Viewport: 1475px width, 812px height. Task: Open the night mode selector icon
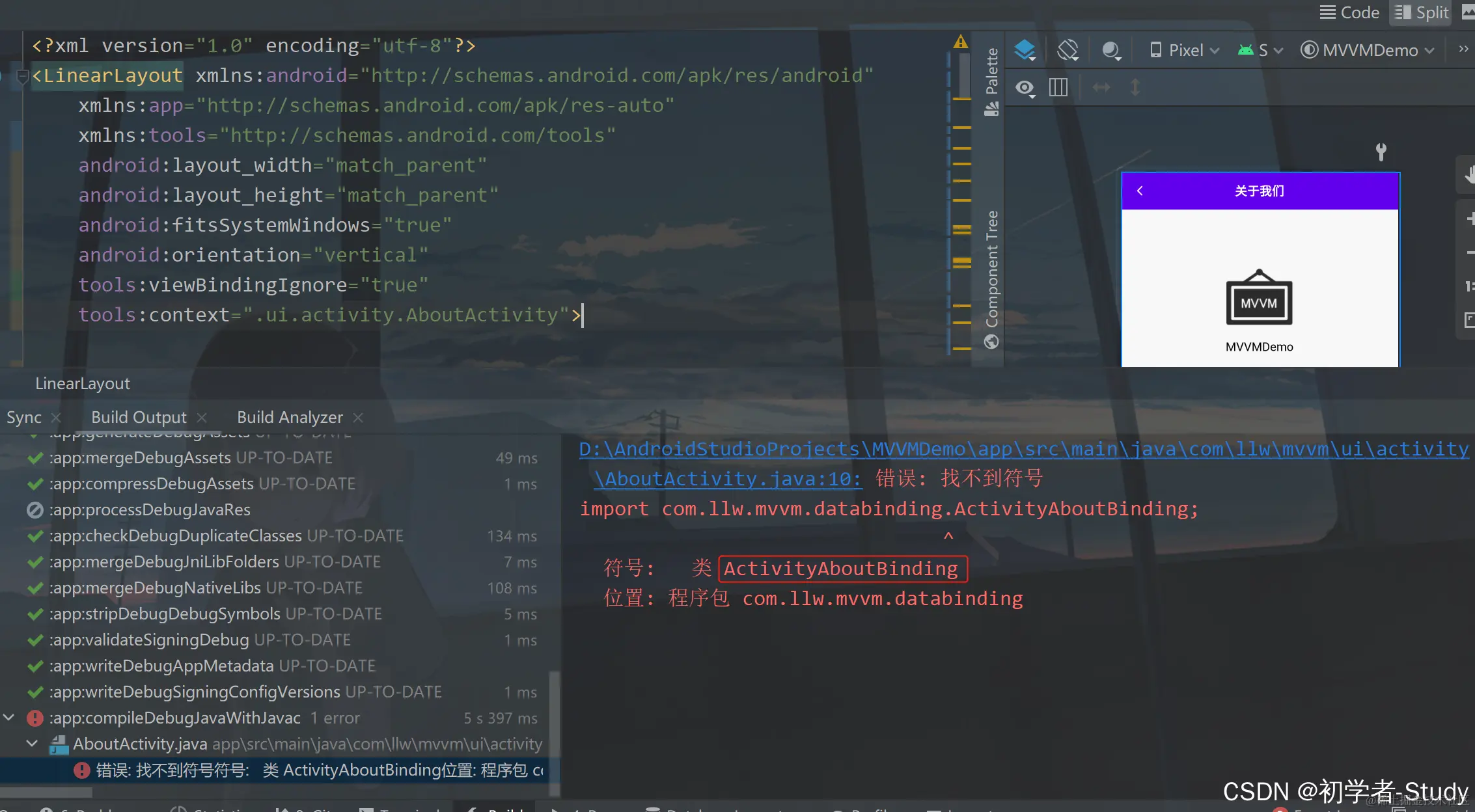pyautogui.click(x=1111, y=50)
